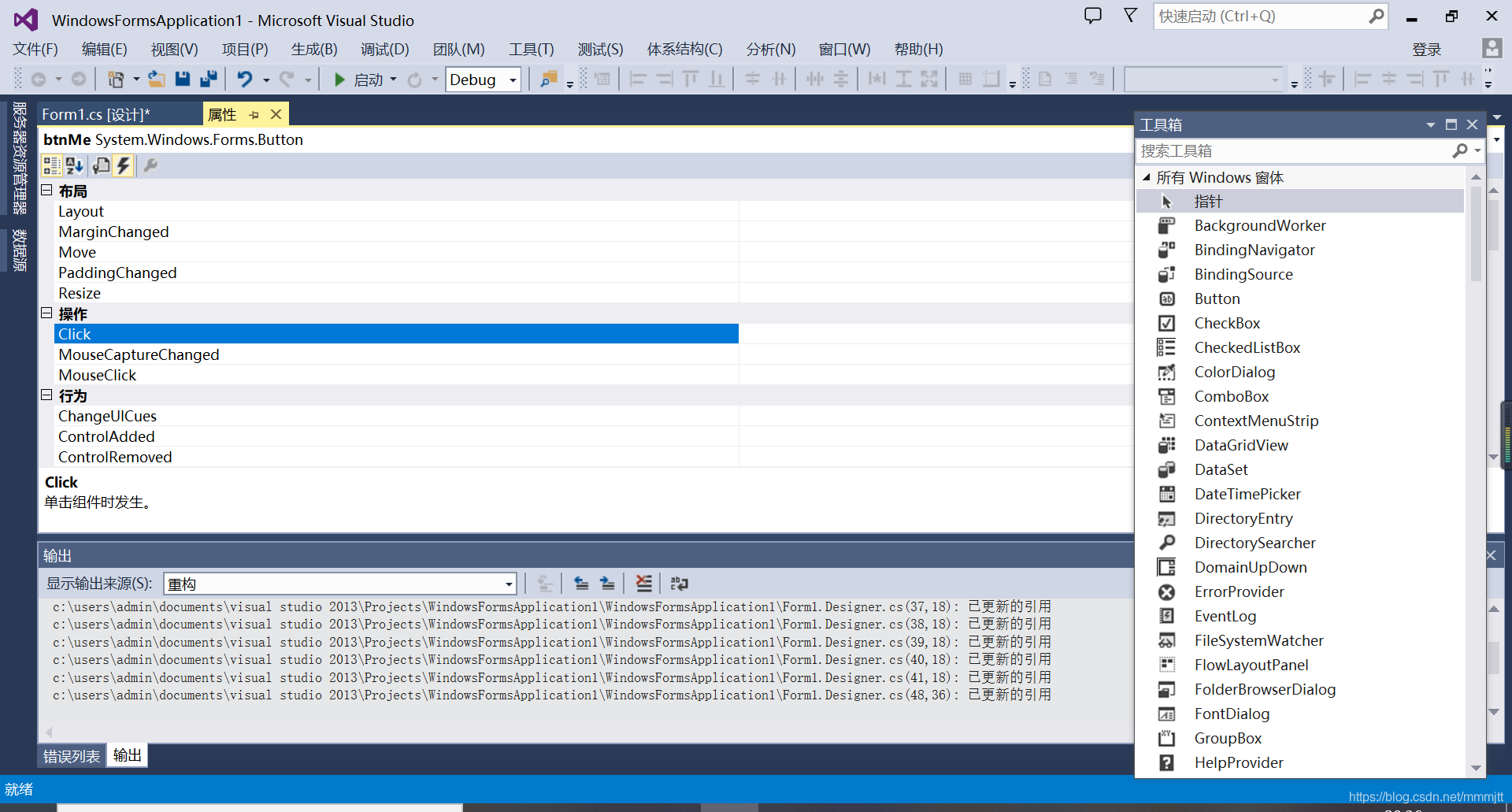Click the Save All toolbar icon
This screenshot has height=812, width=1512.
tap(209, 79)
